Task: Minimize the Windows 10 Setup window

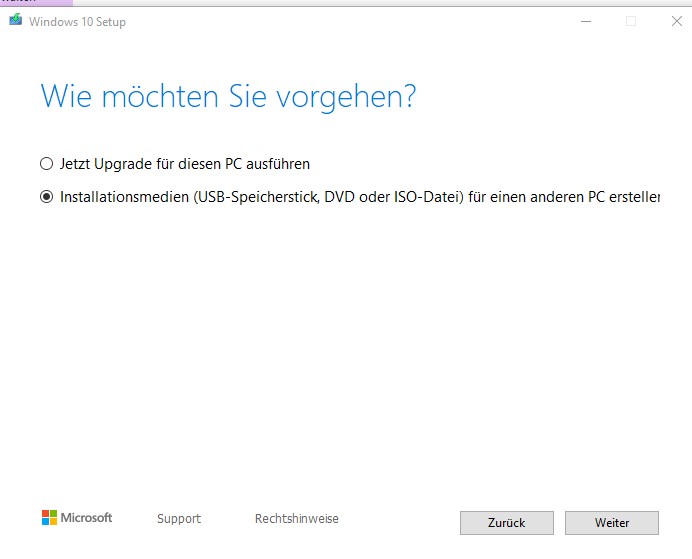Action: click(586, 21)
